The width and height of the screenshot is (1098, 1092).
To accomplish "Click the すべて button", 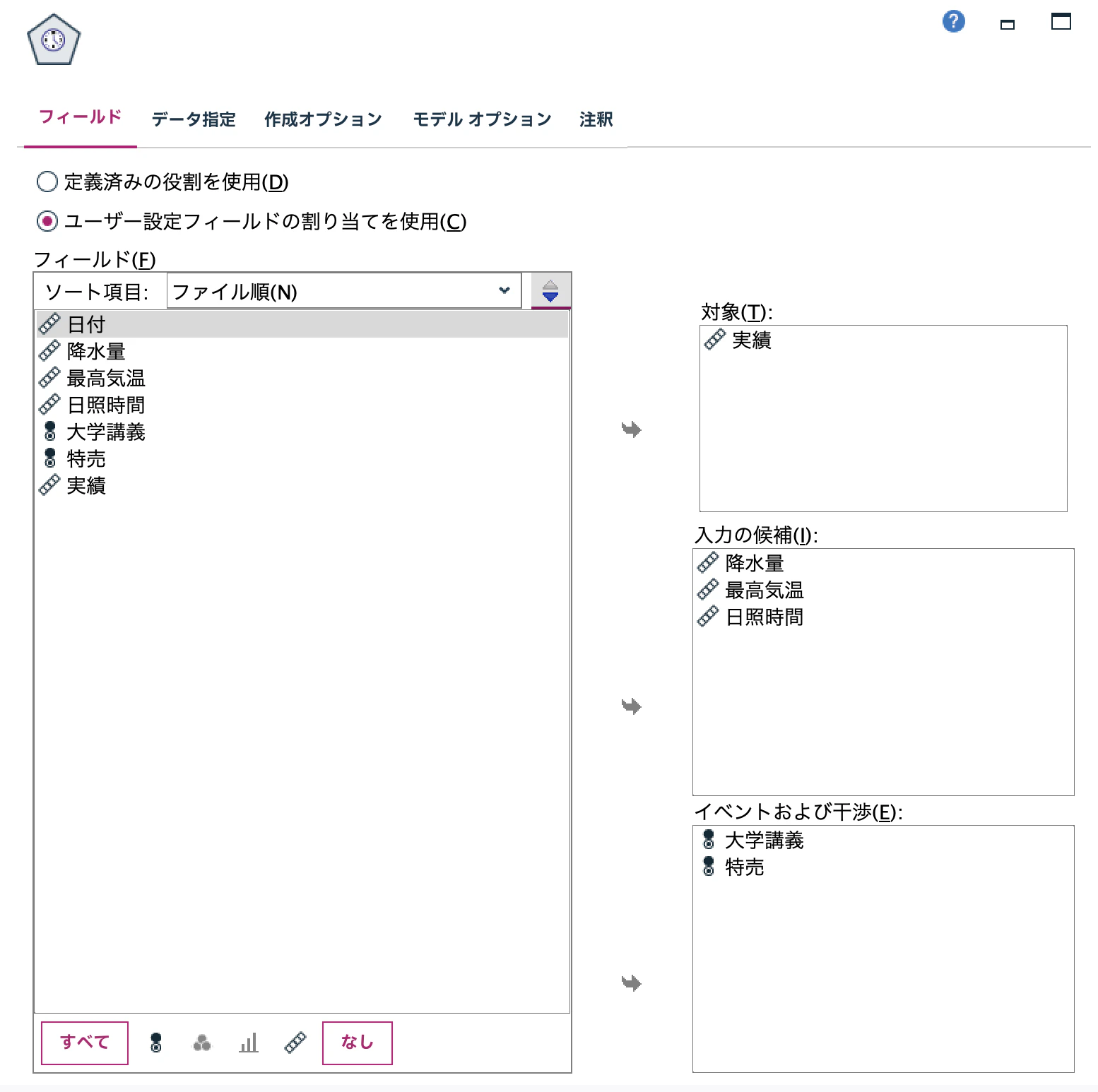I will pos(85,1043).
